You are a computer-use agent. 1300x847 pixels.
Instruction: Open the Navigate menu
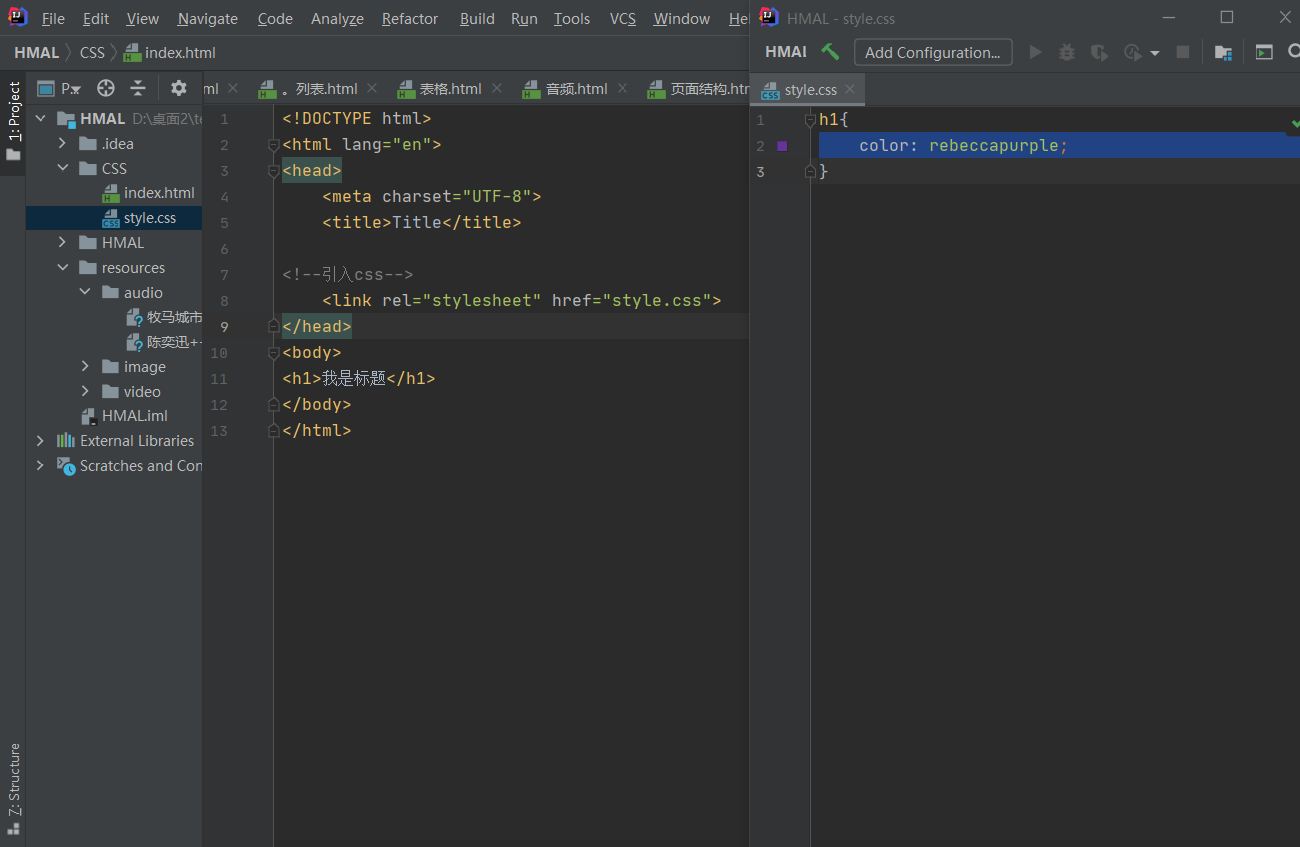pyautogui.click(x=208, y=19)
